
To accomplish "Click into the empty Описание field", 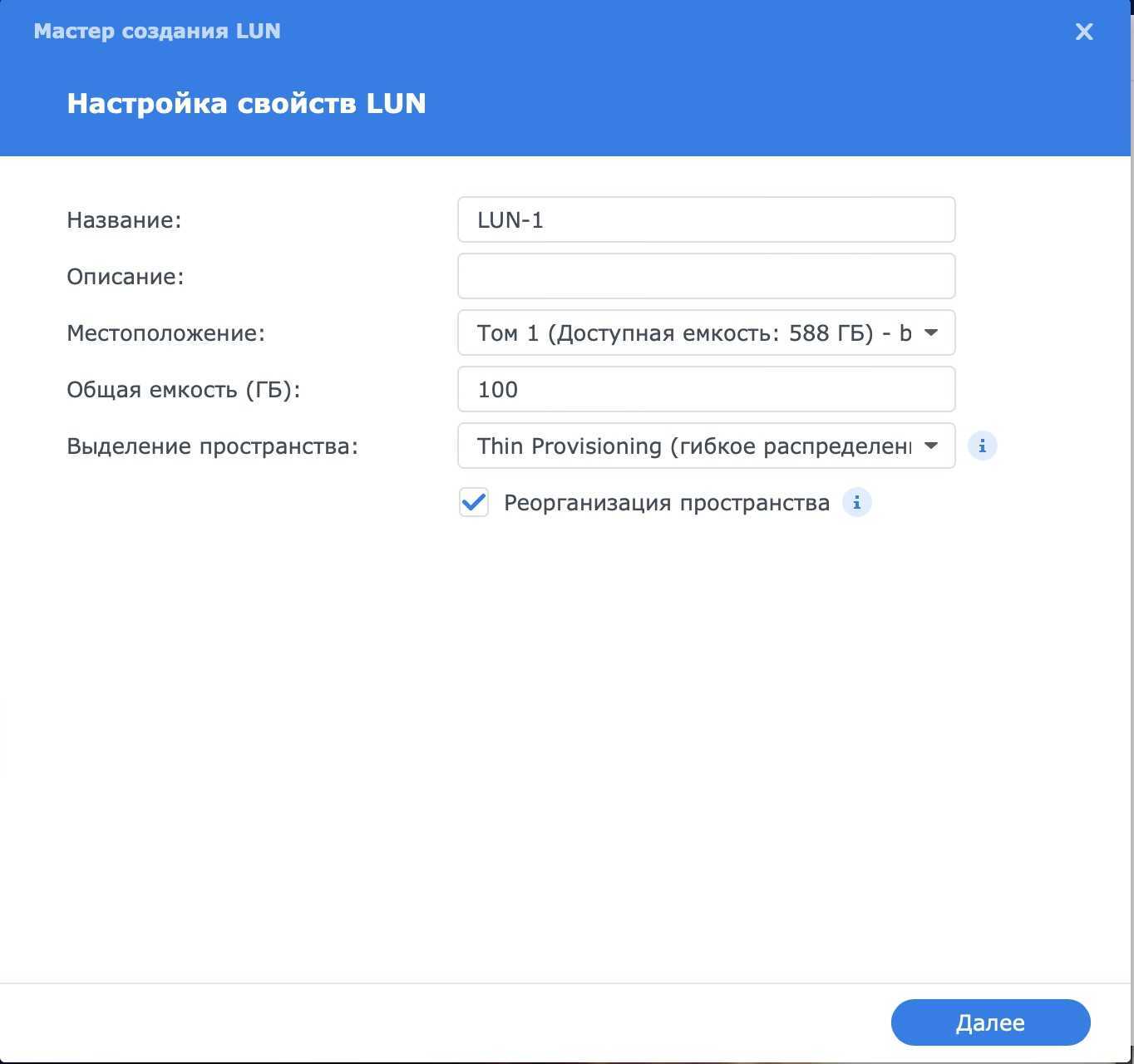I will click(706, 277).
